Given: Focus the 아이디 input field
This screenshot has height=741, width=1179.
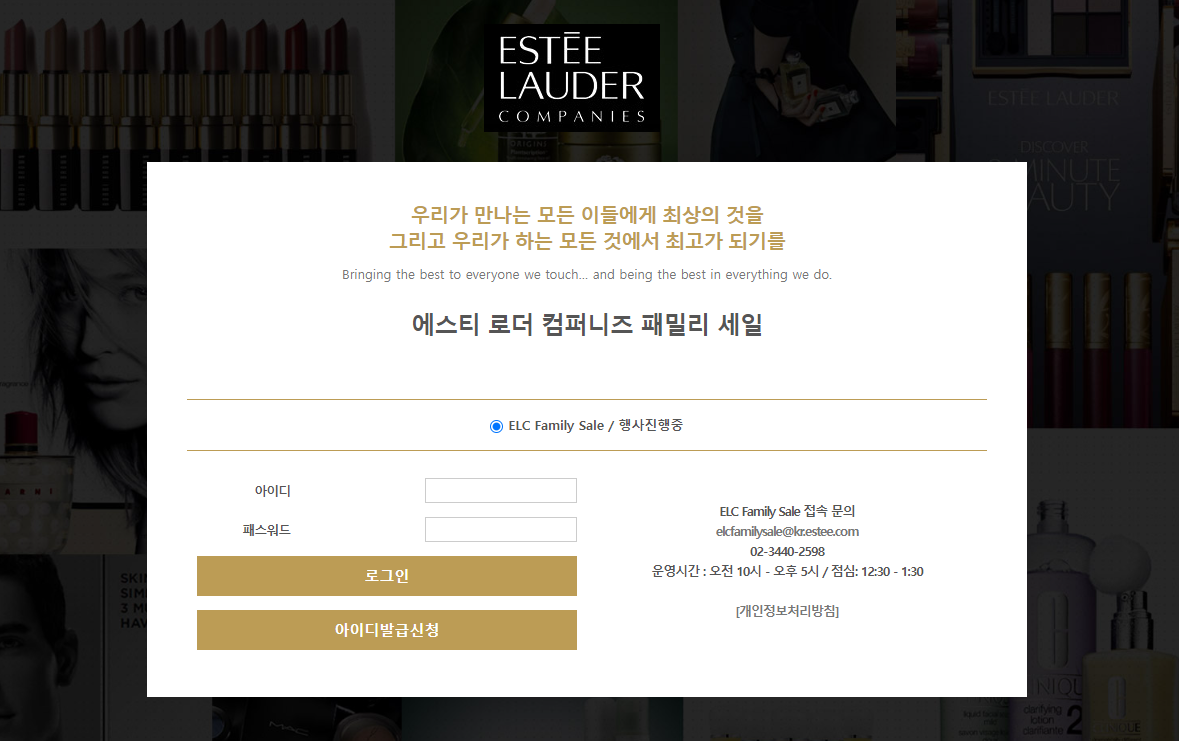Looking at the screenshot, I should pyautogui.click(x=501, y=490).
